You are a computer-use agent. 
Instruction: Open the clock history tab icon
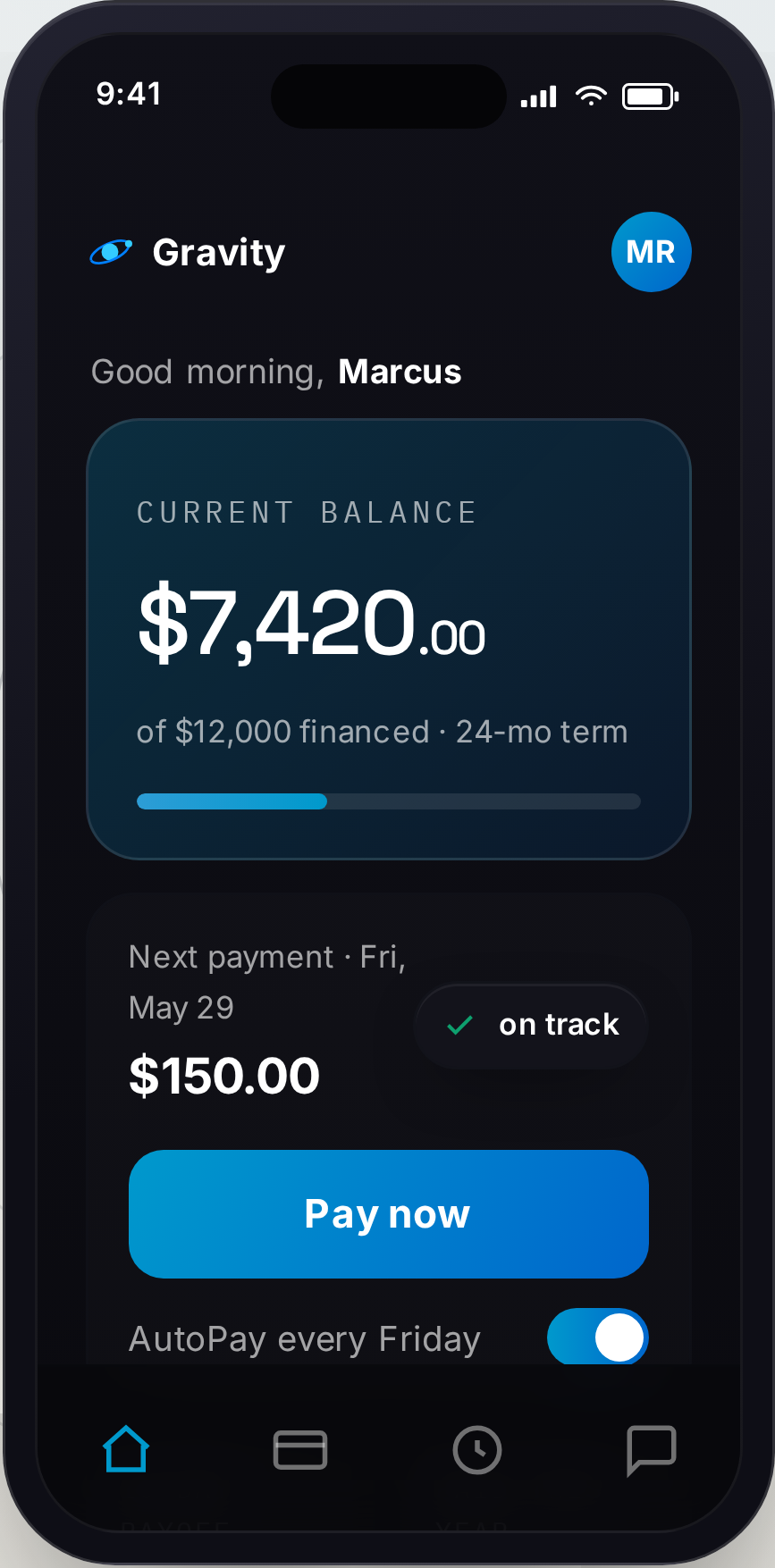point(477,1449)
